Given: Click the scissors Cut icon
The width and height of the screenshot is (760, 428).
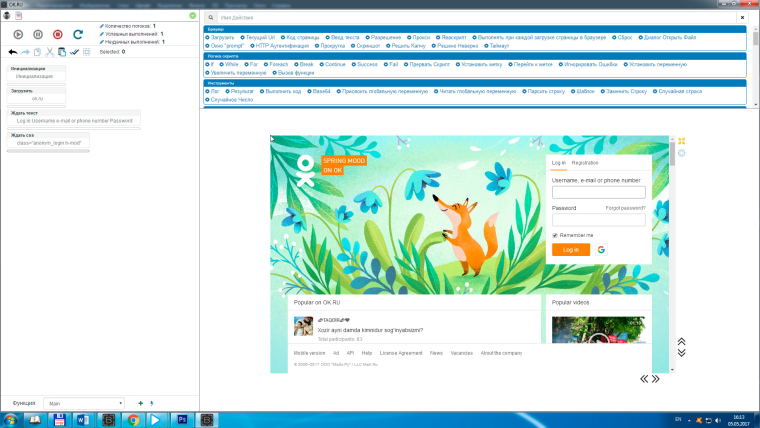Looking at the screenshot, I should [49, 52].
